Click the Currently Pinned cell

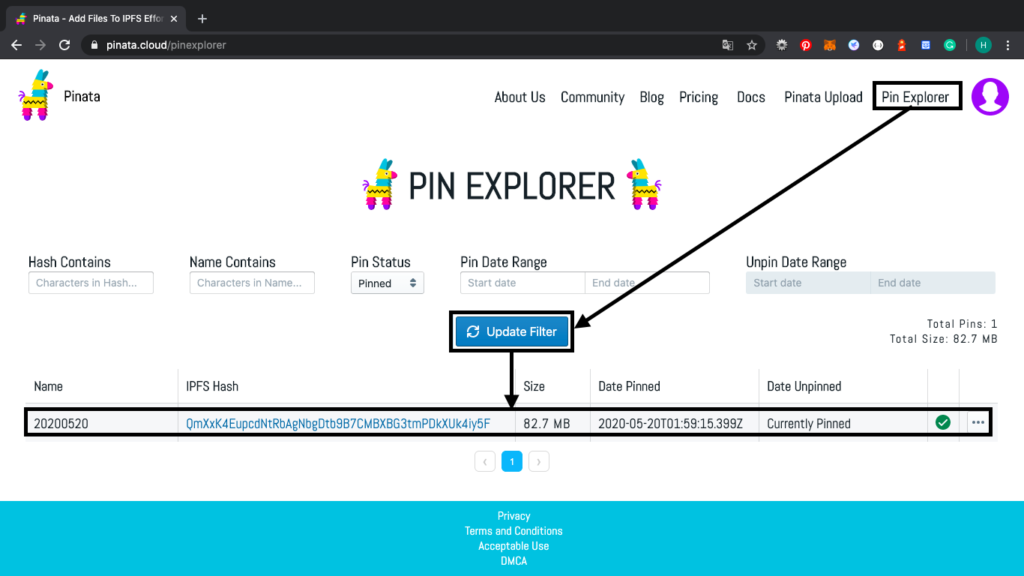(x=808, y=424)
